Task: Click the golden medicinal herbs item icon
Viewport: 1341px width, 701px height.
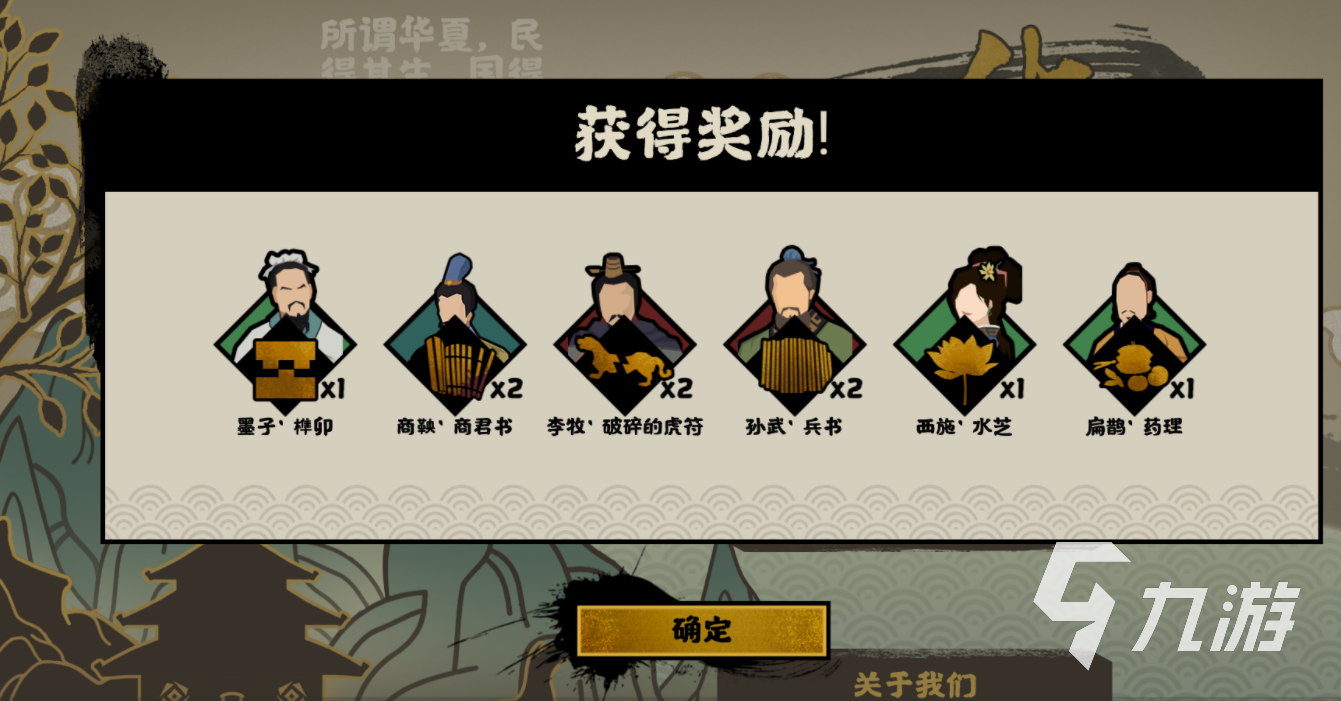Action: [x=1132, y=368]
